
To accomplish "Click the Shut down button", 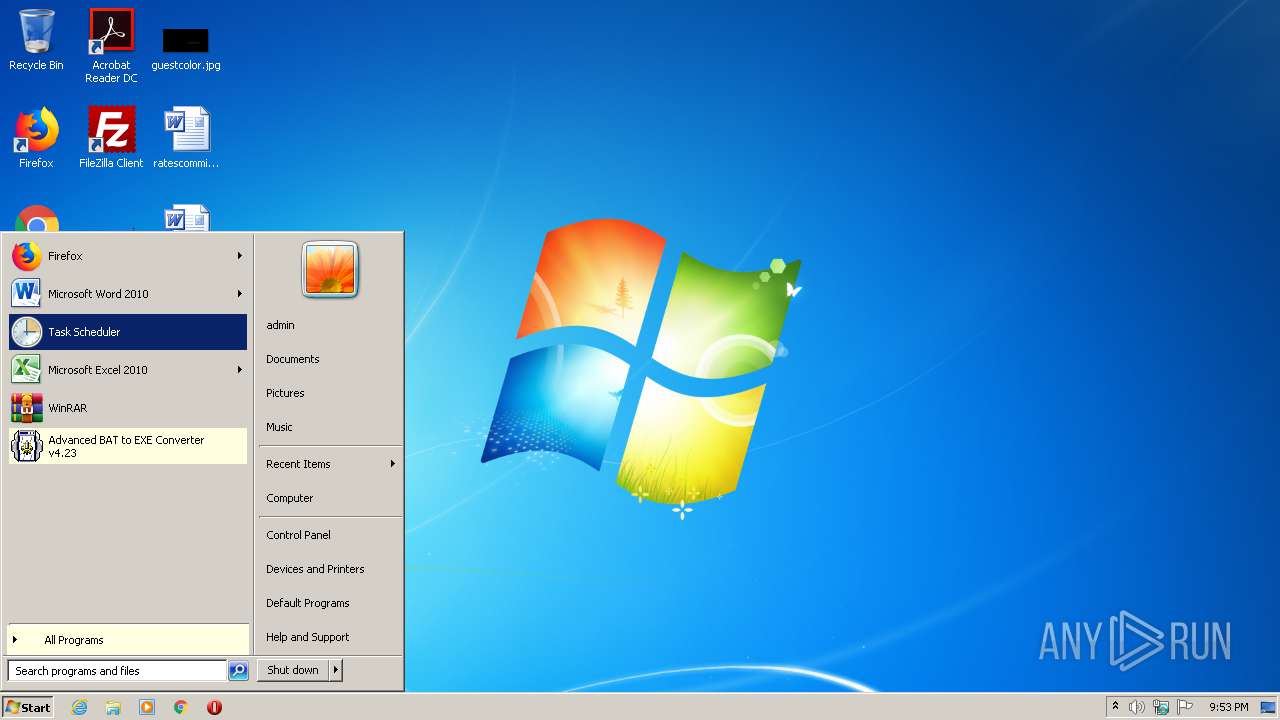I will point(293,670).
